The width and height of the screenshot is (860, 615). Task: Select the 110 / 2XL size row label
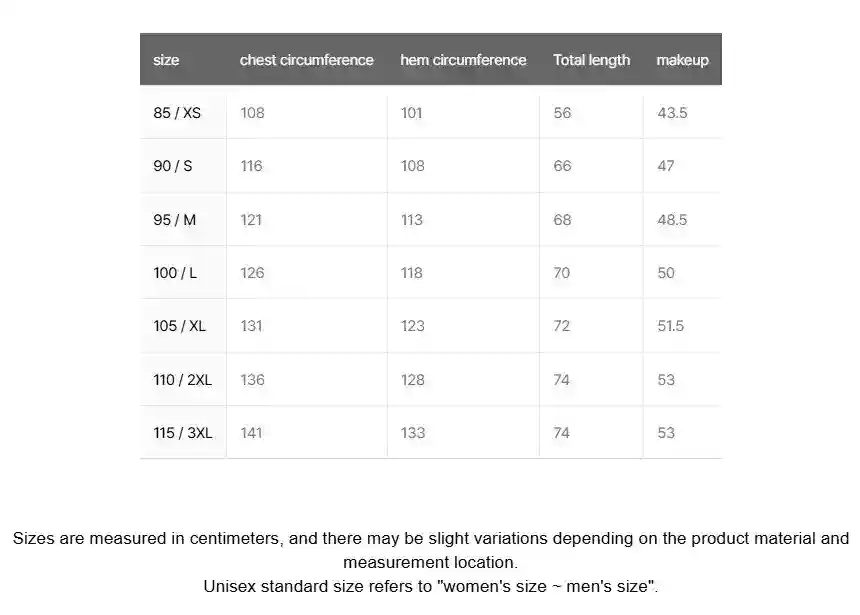(182, 380)
